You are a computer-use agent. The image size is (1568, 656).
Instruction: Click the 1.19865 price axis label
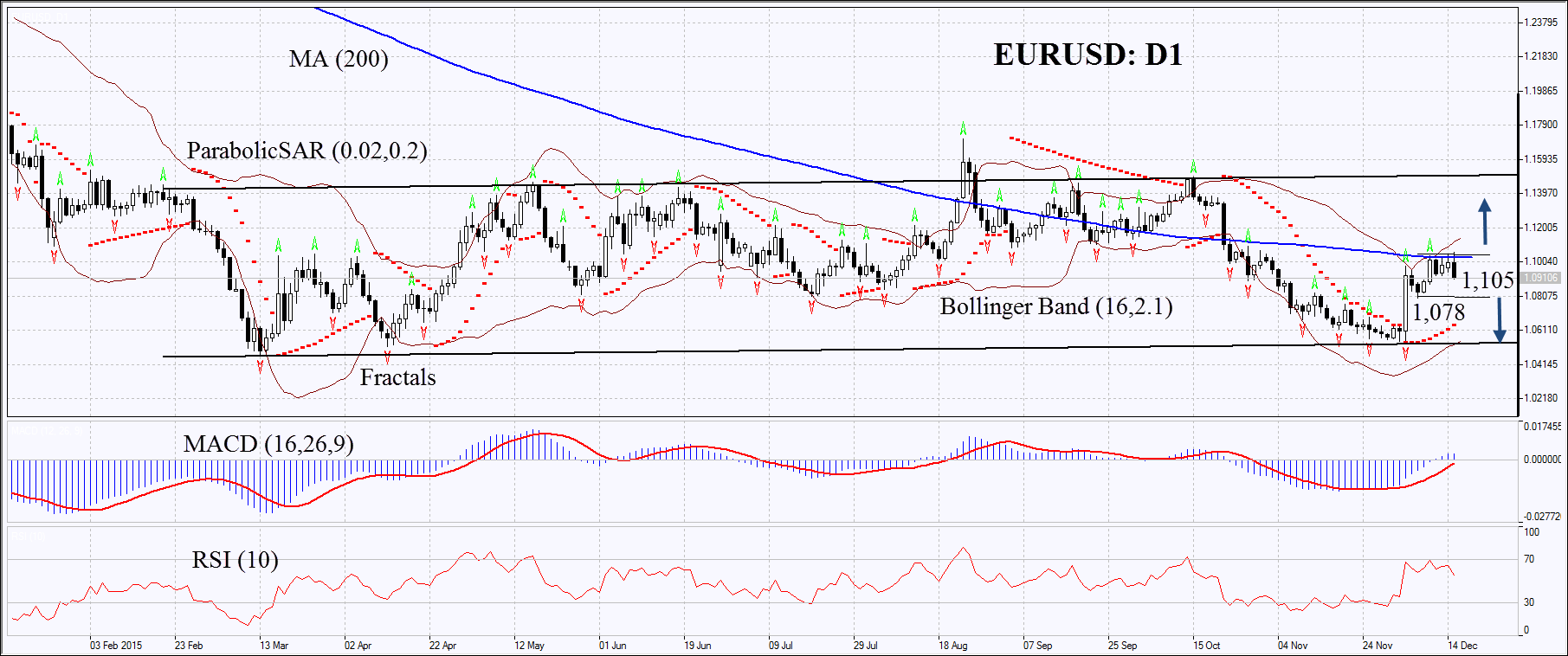tap(1541, 91)
